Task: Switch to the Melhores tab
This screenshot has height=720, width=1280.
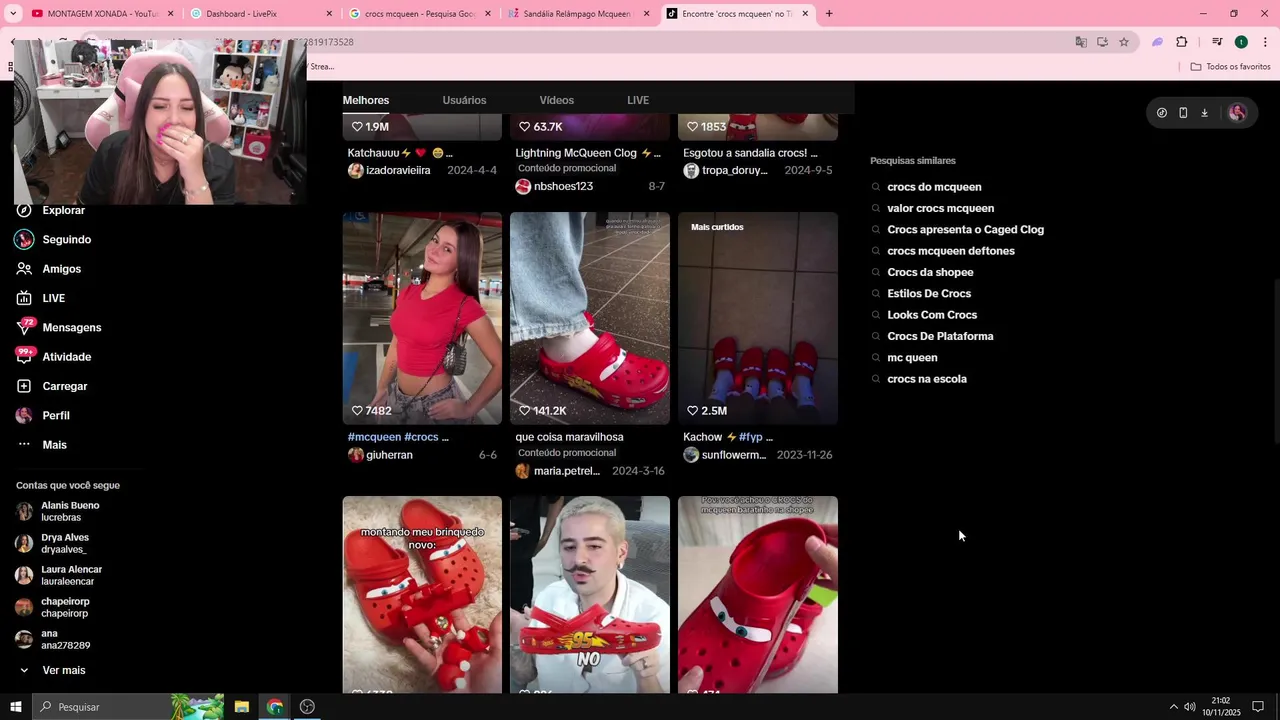Action: point(366,100)
